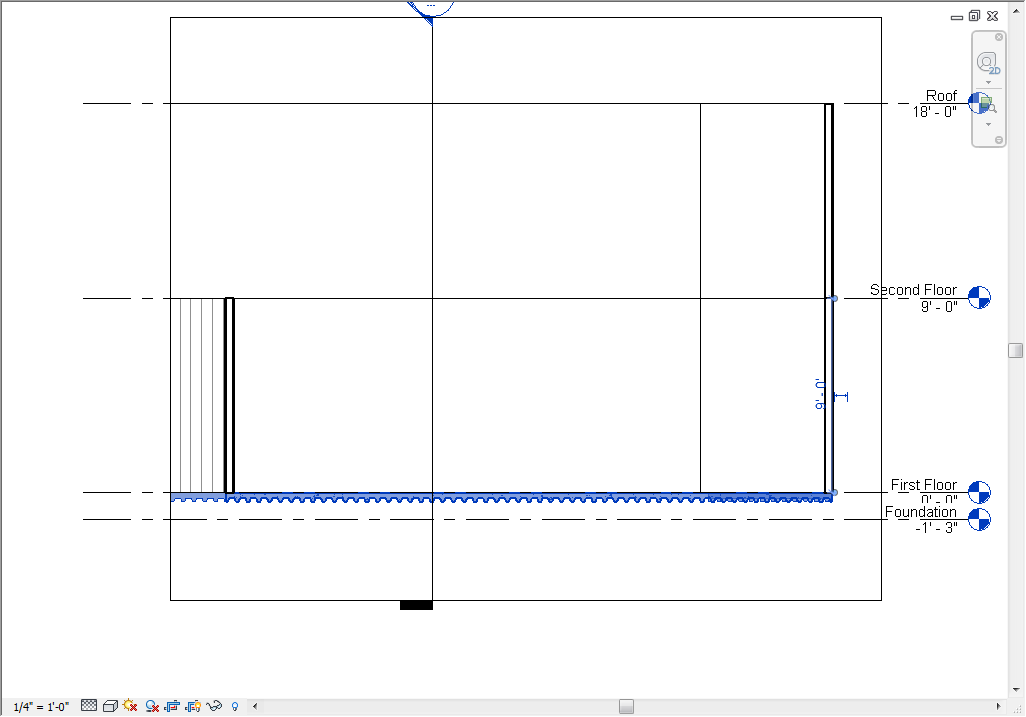The image size is (1026, 717).
Task: Select the 9' - 0" Second Floor elevation value
Action: 939,306
